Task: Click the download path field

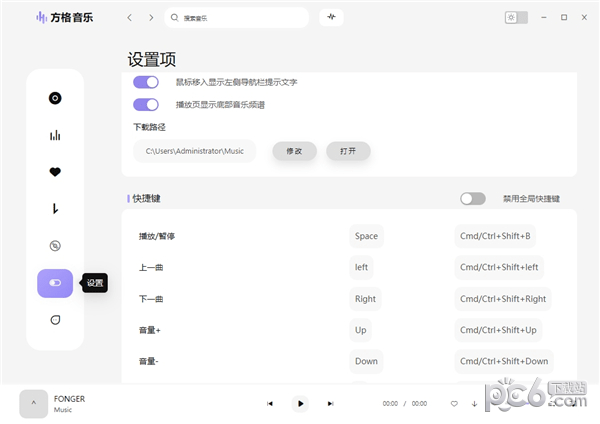Action: pyautogui.click(x=194, y=151)
